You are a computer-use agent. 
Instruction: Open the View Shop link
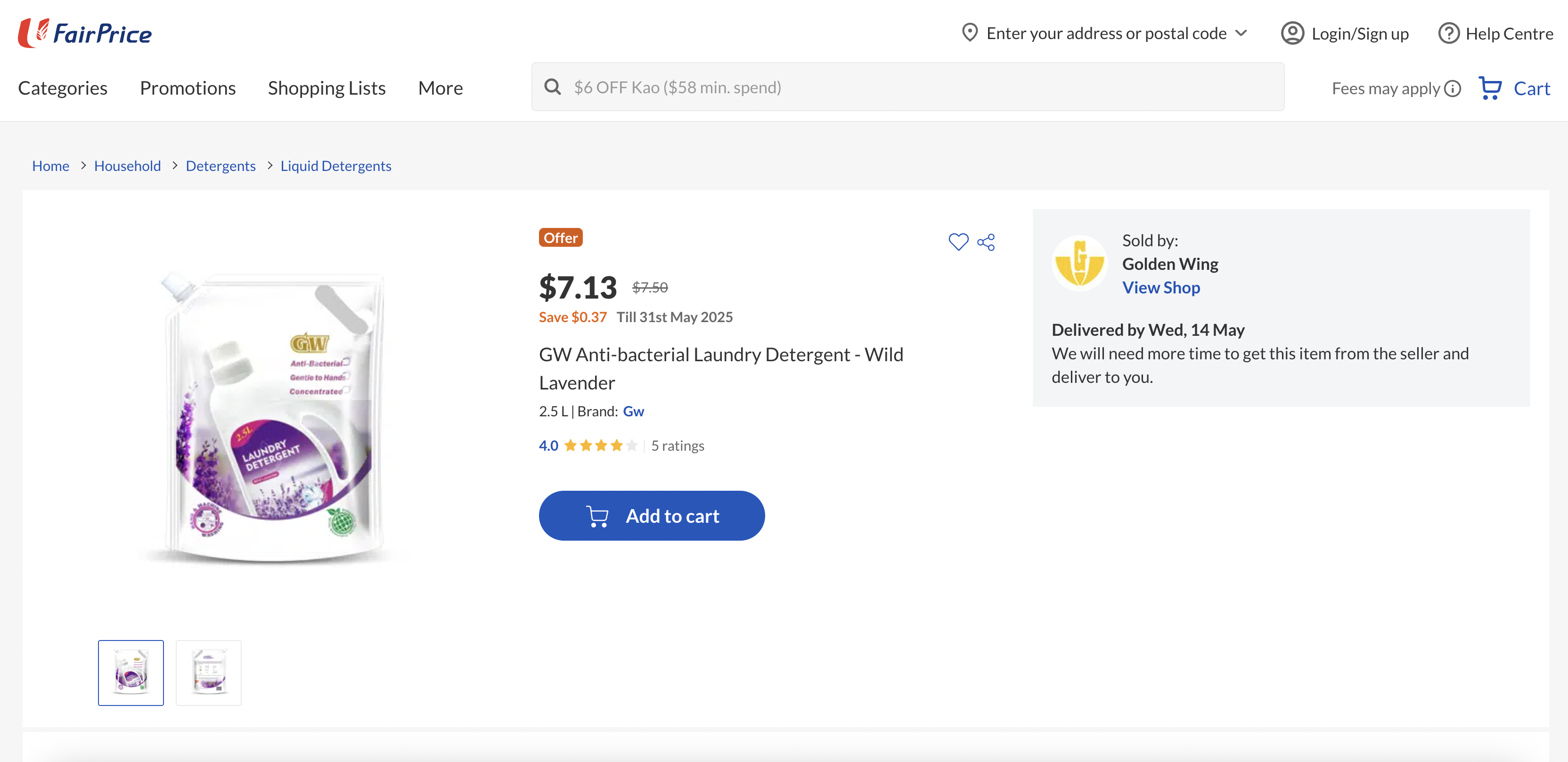(1161, 287)
